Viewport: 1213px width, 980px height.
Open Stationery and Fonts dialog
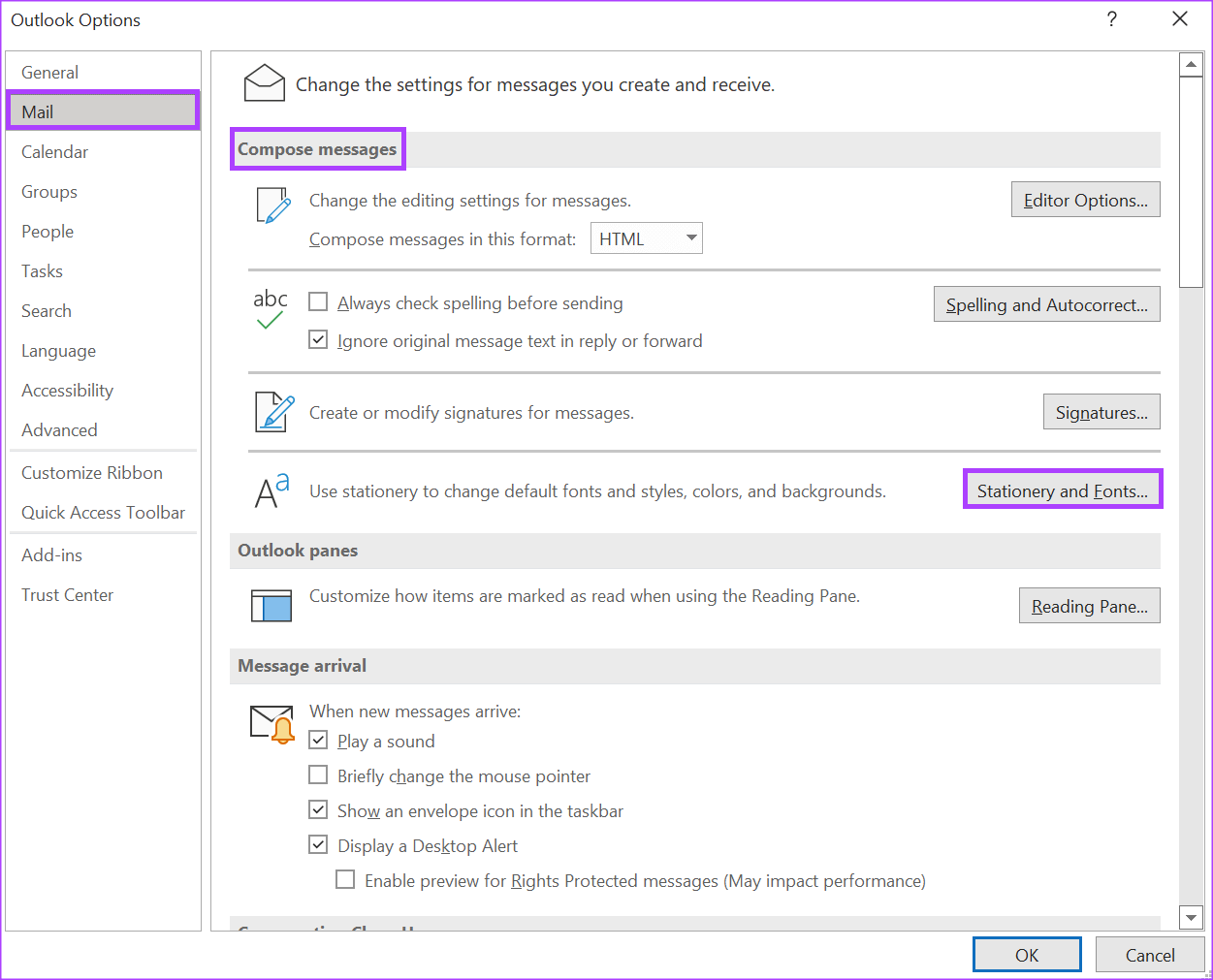1063,490
